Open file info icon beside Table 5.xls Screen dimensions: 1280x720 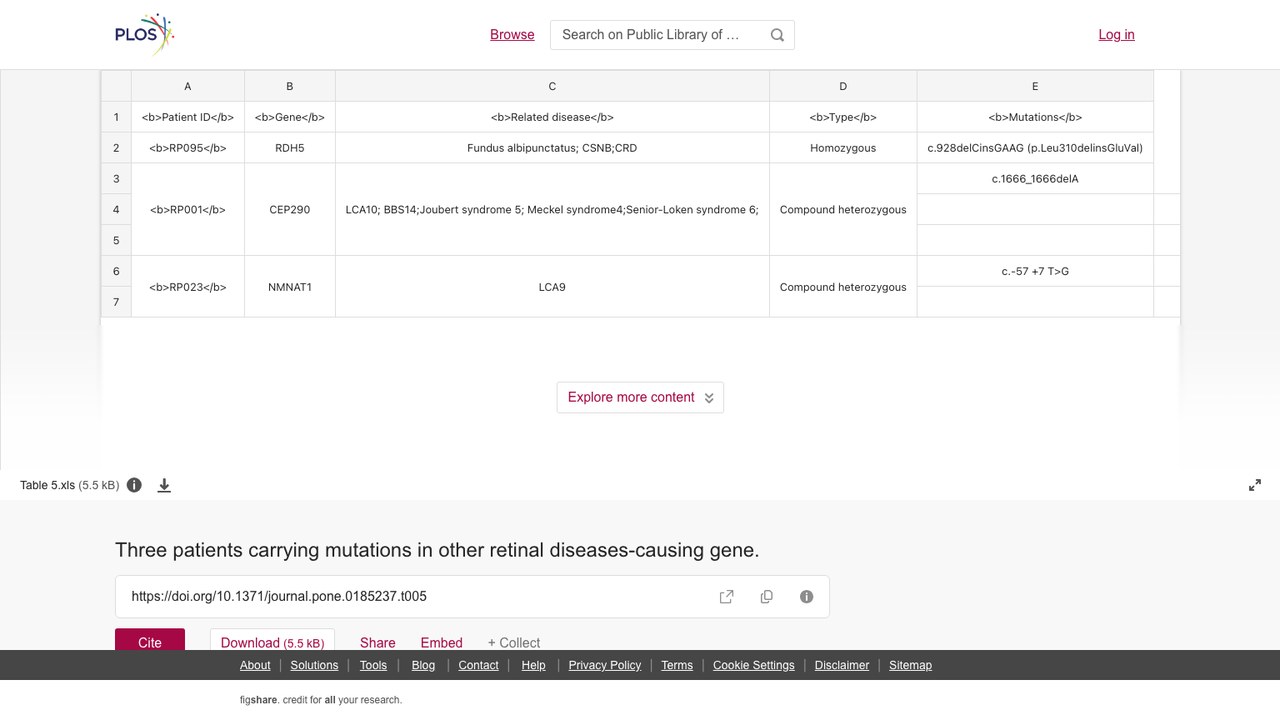[x=134, y=485]
